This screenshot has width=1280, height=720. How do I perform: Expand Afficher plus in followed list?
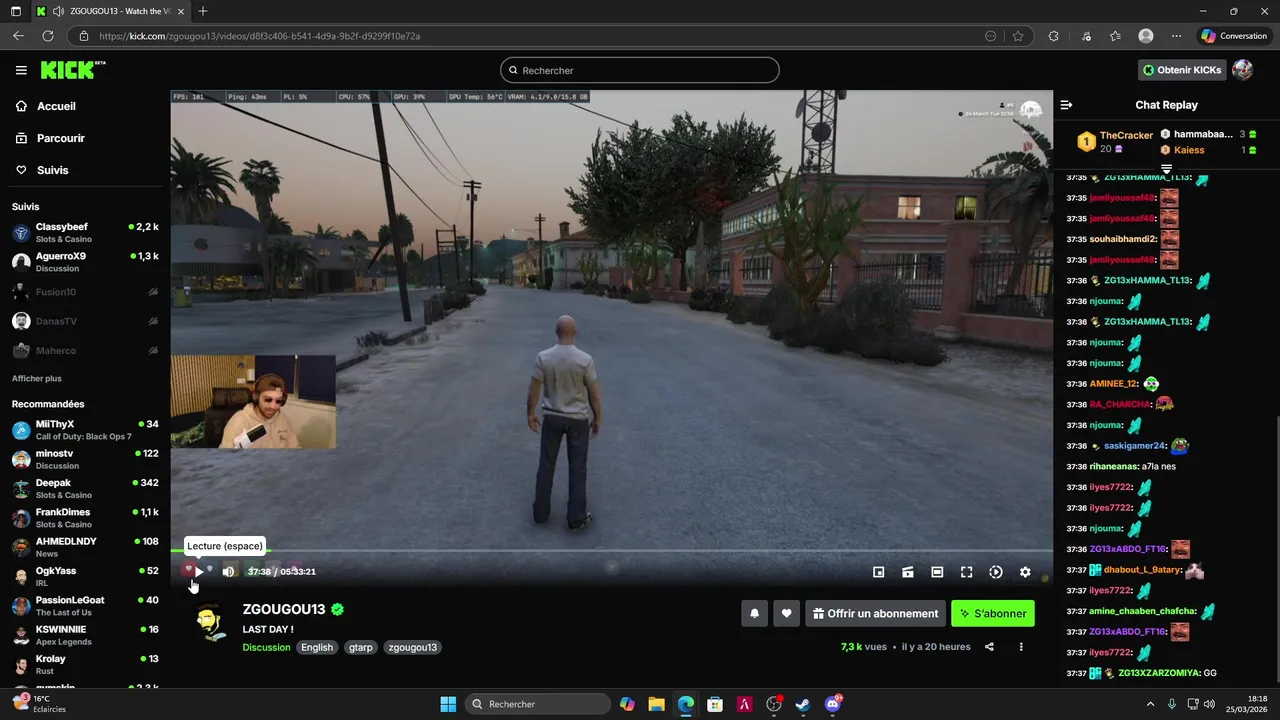[37, 379]
